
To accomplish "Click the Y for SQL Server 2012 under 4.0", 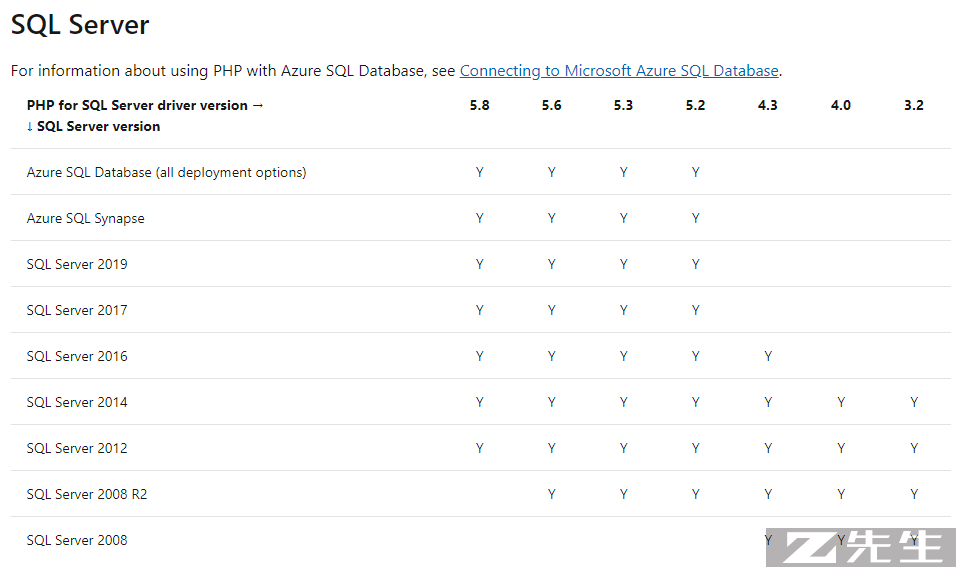I will pos(841,448).
